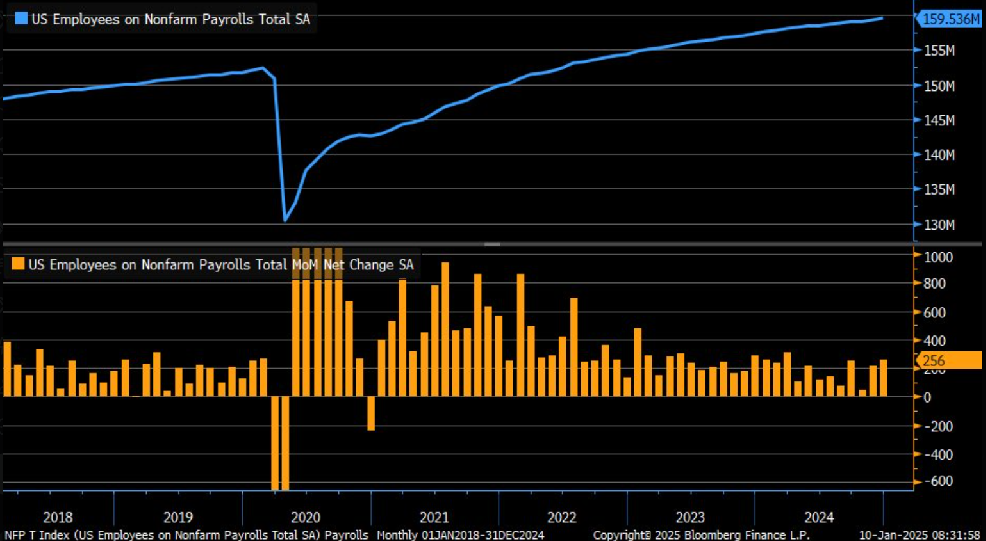This screenshot has width=986, height=541.
Task: Click the 1000 tick on the lower axis
Action: point(936,257)
